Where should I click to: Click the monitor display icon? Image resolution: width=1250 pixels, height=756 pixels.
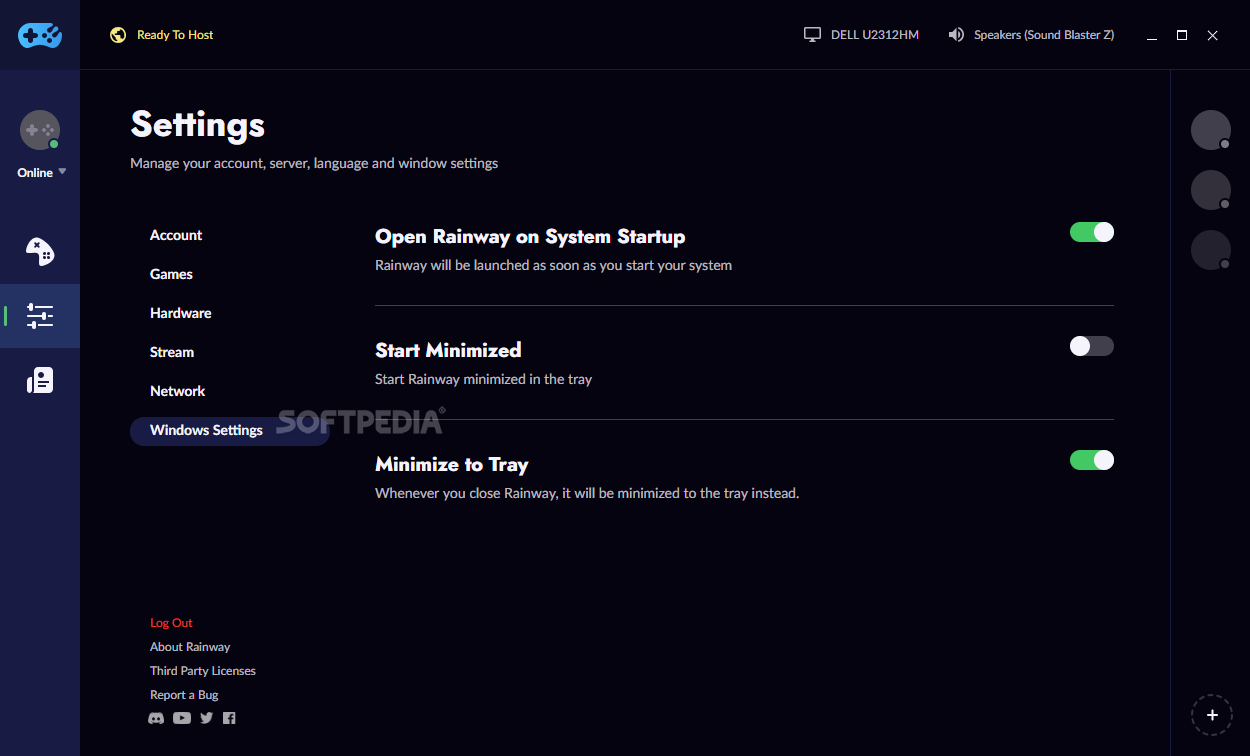coord(812,35)
